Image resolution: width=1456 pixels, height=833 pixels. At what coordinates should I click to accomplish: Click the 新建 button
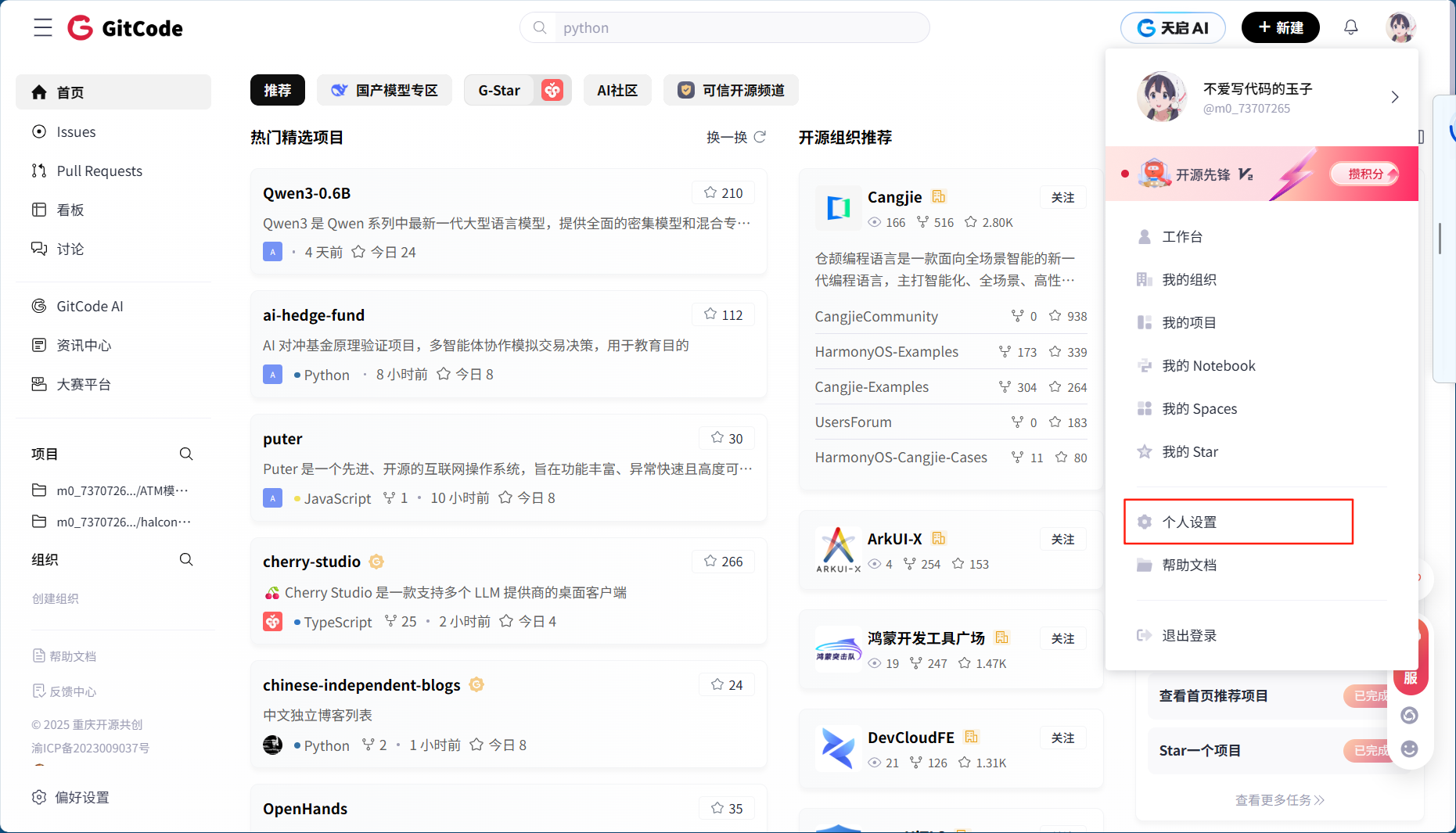point(1280,28)
